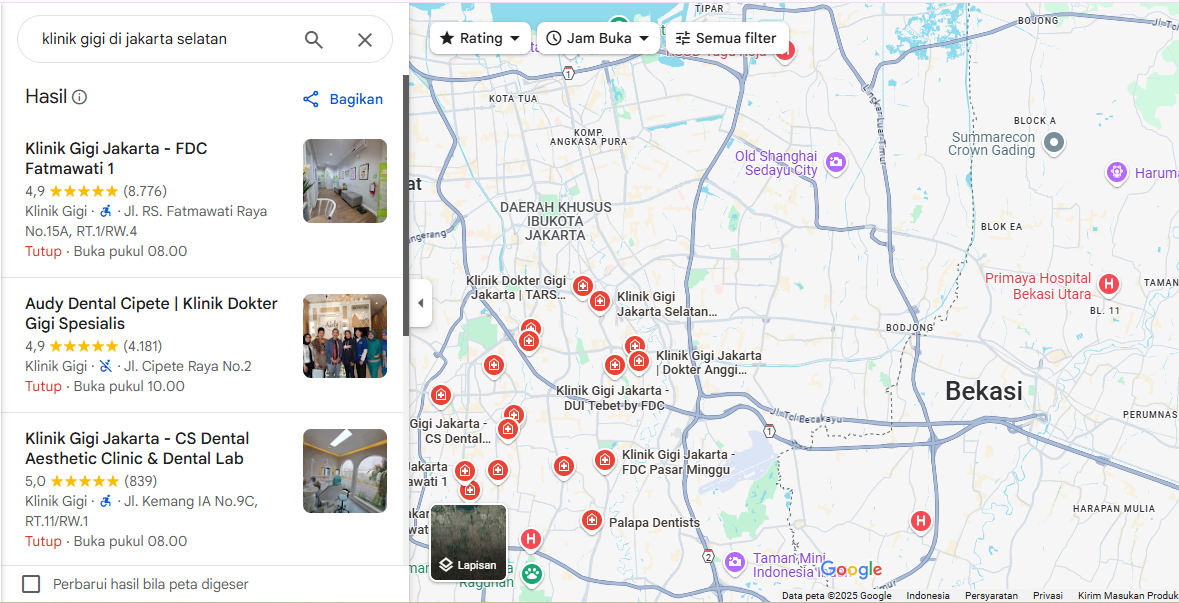The image size is (1179, 603).
Task: Open the Semua filter button
Action: pyautogui.click(x=726, y=38)
